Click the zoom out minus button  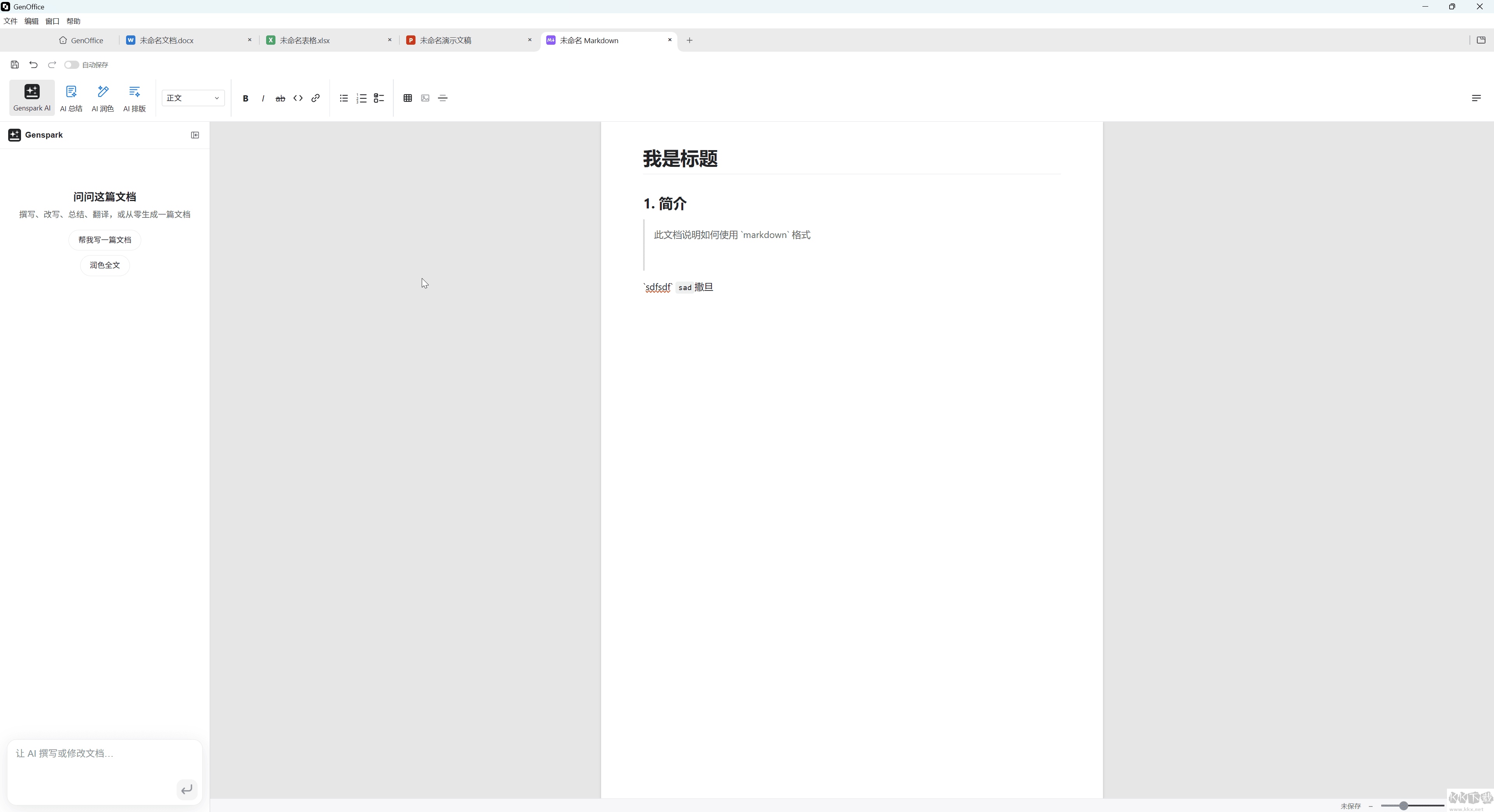1370,806
